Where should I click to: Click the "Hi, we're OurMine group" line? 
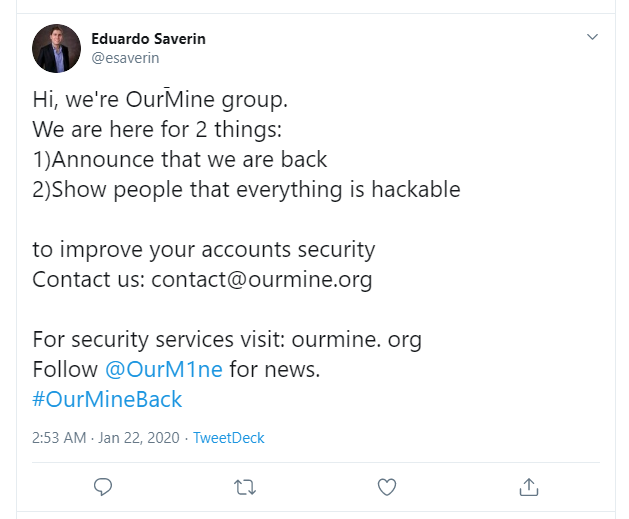[x=160, y=100]
